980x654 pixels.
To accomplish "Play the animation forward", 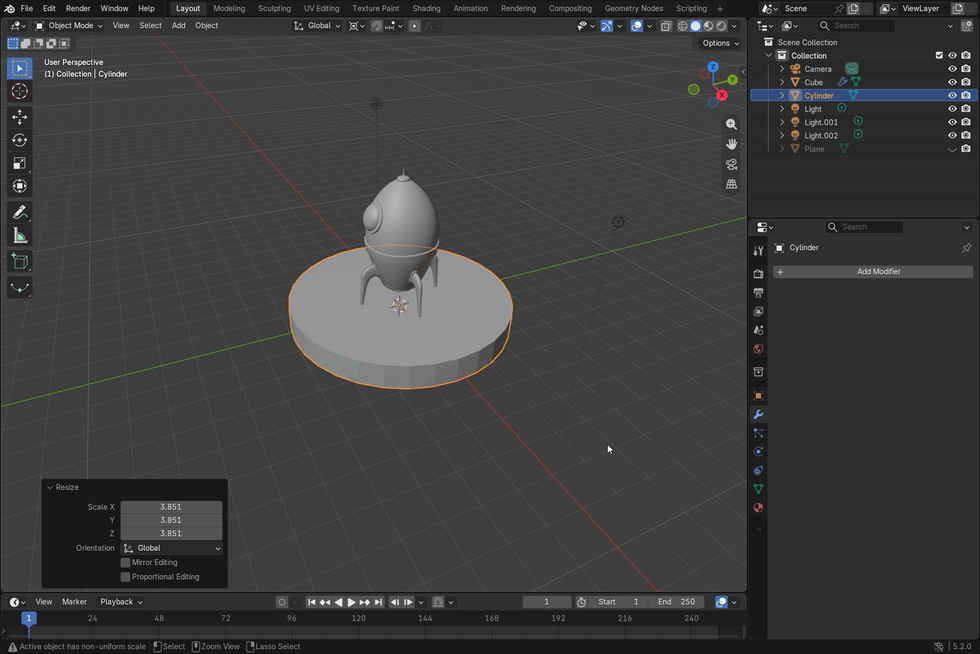I will coord(351,602).
